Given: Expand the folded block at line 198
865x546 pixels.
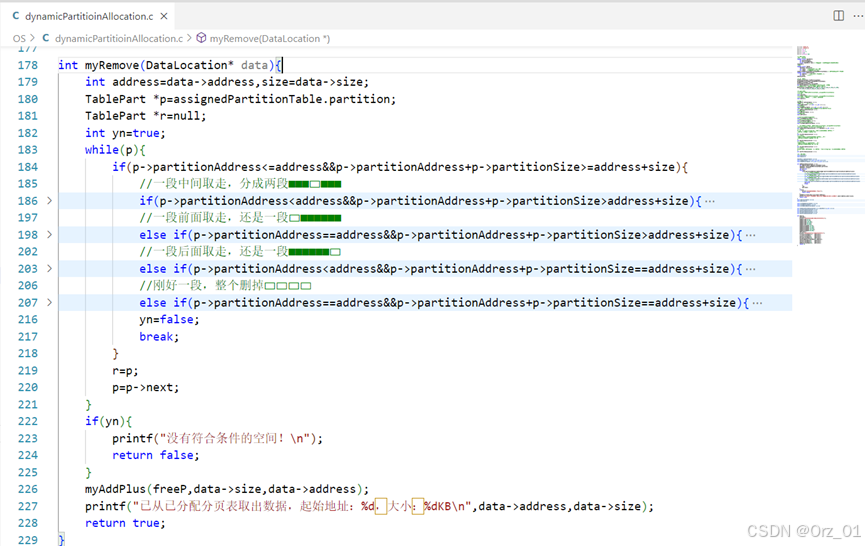Looking at the screenshot, I should coord(49,235).
